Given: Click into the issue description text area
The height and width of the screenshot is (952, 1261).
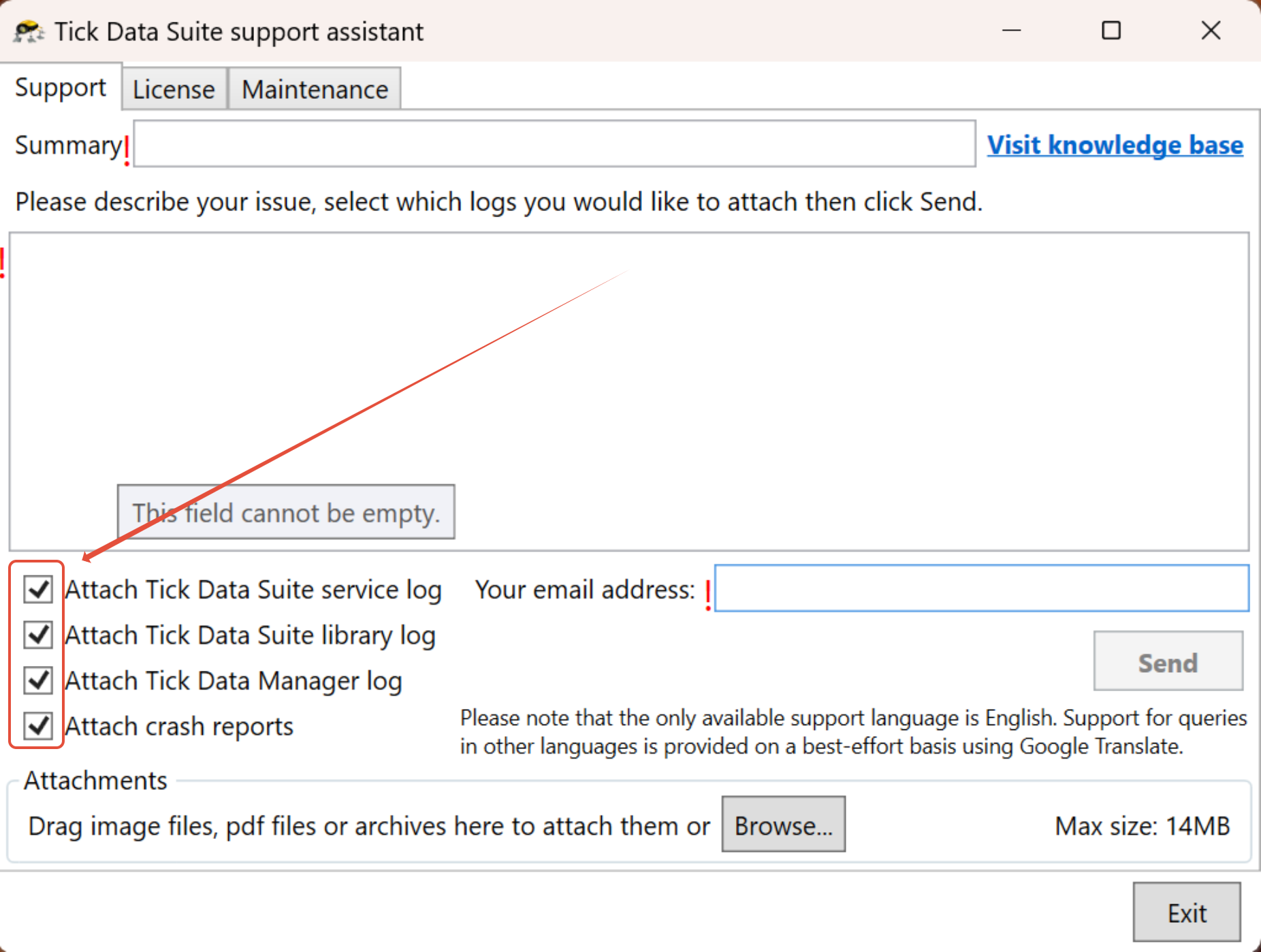Looking at the screenshot, I should tap(629, 392).
